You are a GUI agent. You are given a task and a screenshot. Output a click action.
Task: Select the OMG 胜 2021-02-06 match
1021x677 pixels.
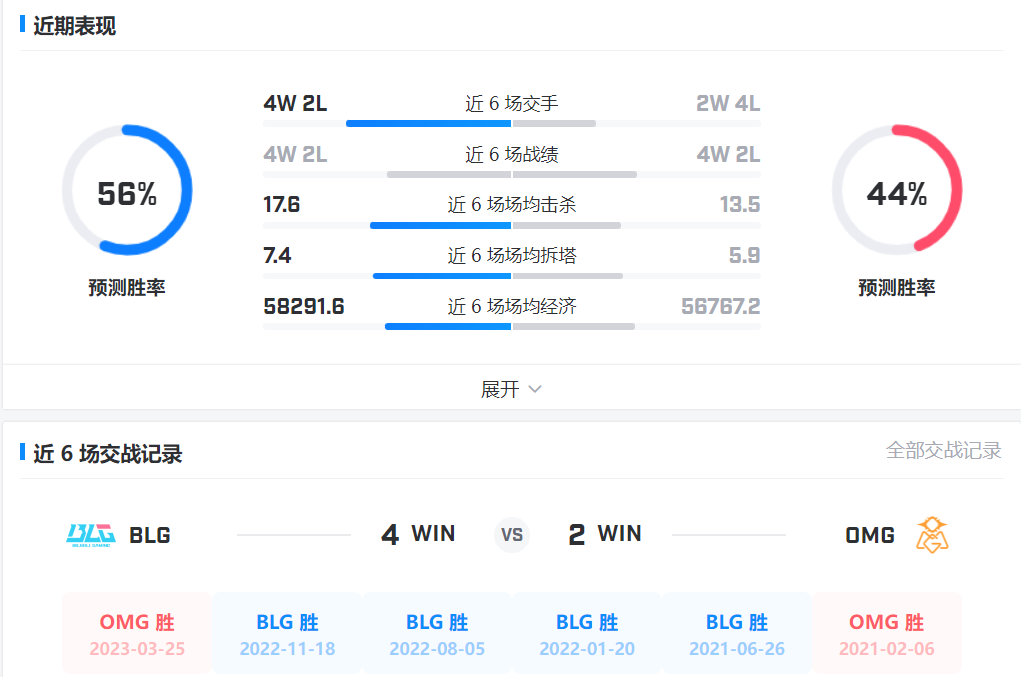pyautogui.click(x=887, y=635)
